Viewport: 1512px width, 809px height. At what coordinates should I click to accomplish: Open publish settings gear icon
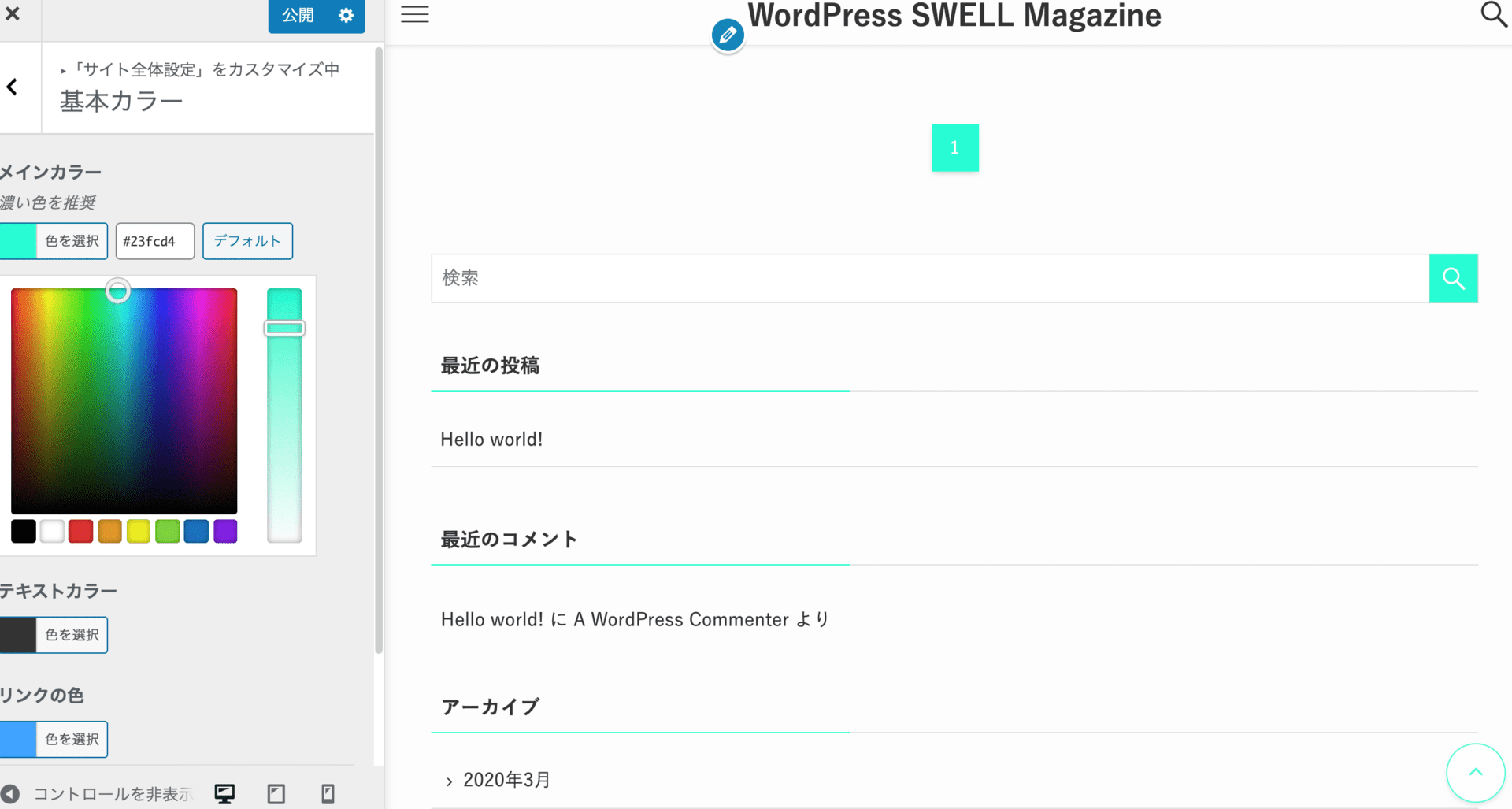[x=346, y=15]
